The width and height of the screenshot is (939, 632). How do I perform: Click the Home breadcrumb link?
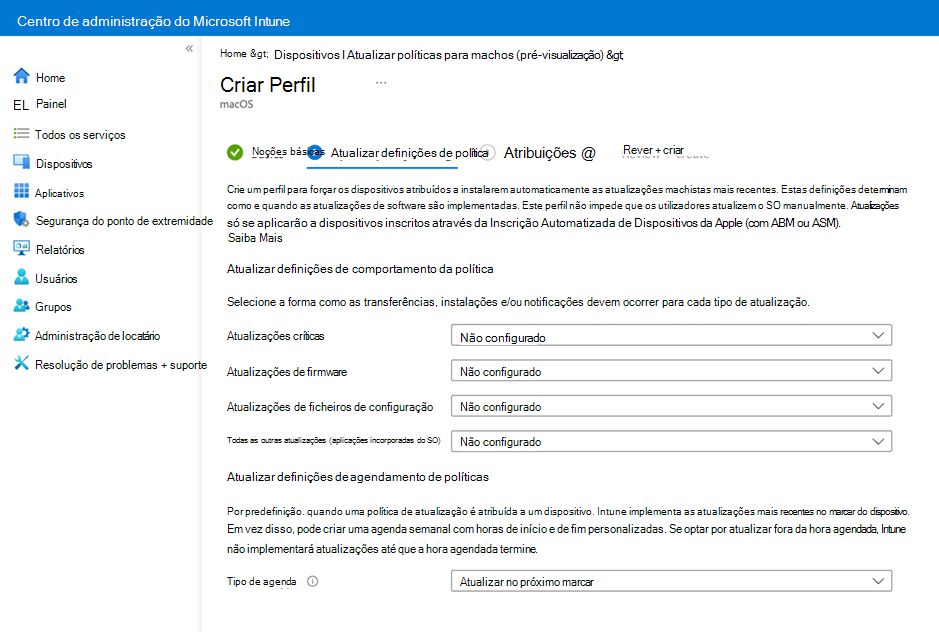233,53
